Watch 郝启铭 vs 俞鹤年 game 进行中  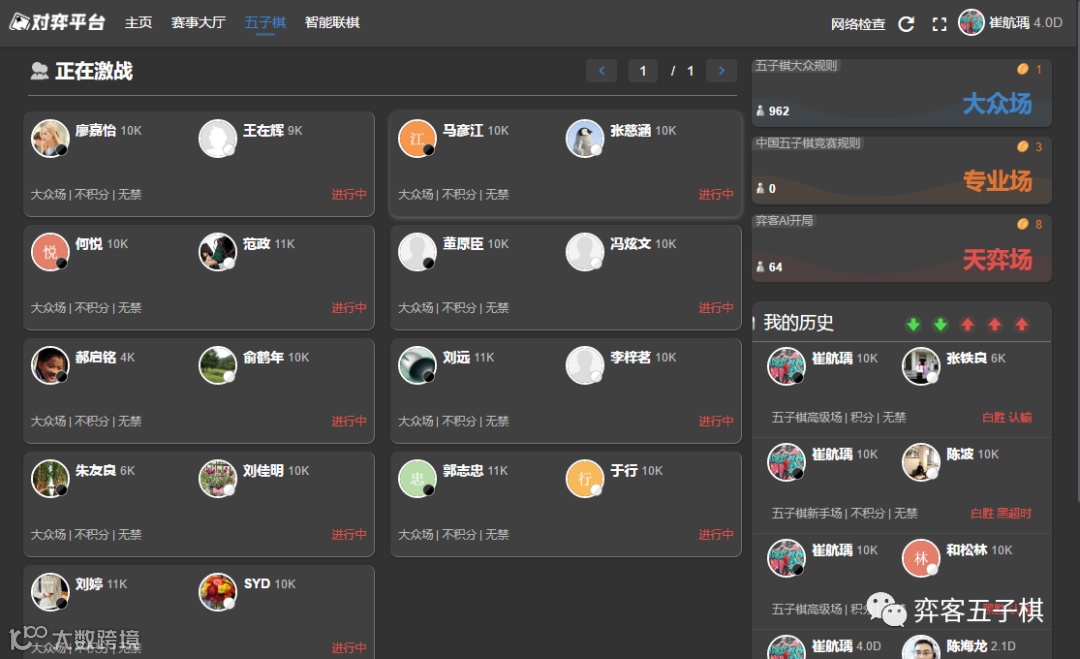click(349, 421)
